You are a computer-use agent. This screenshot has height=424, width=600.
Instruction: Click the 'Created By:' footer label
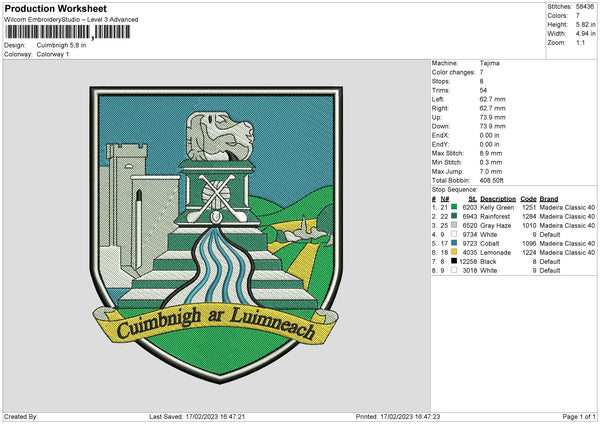pos(21,416)
